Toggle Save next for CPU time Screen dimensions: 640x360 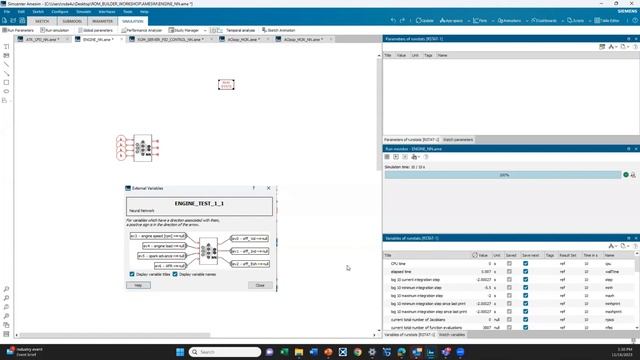[525, 264]
